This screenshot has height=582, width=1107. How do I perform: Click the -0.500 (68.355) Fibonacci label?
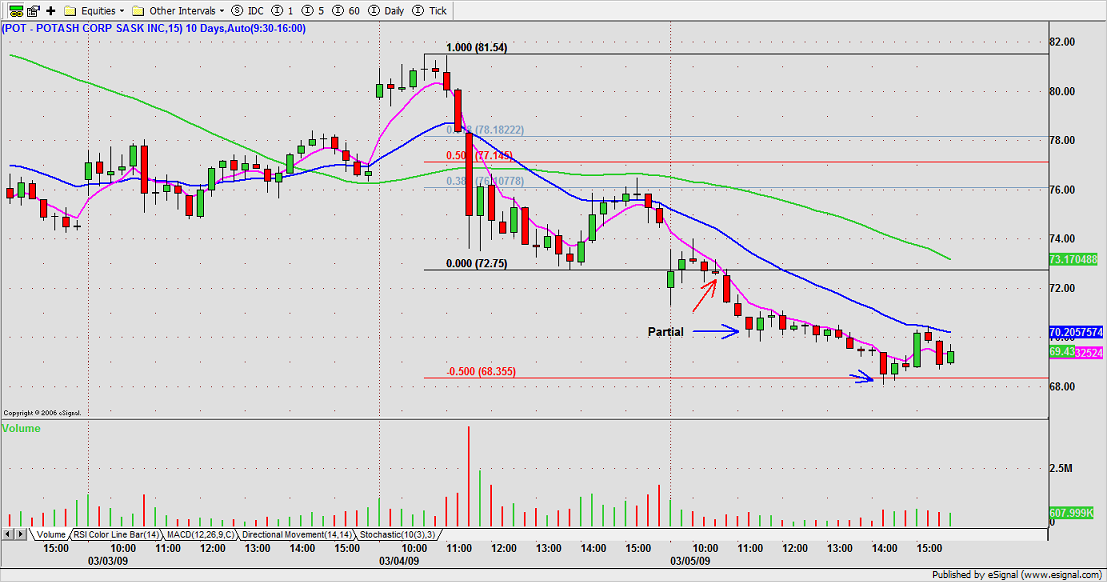481,372
